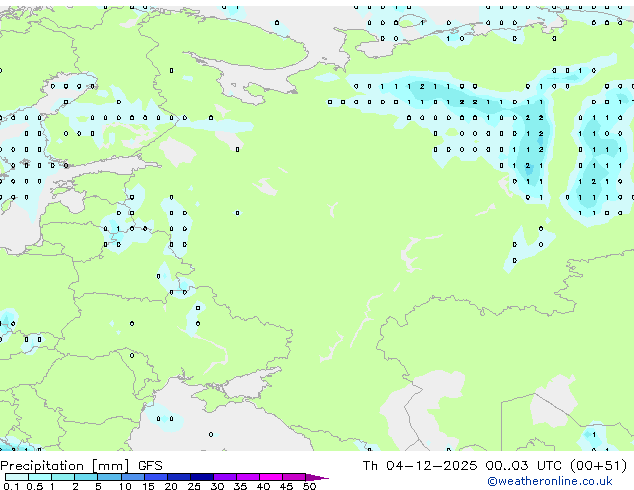Click the 20–25 mm dark blue legend box
634x490 pixels.
coord(178,477)
